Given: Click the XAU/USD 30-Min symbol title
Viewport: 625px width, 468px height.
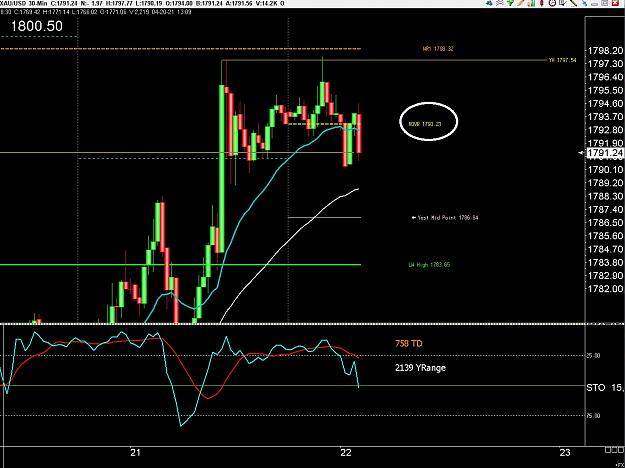Looking at the screenshot, I should (x=22, y=3).
